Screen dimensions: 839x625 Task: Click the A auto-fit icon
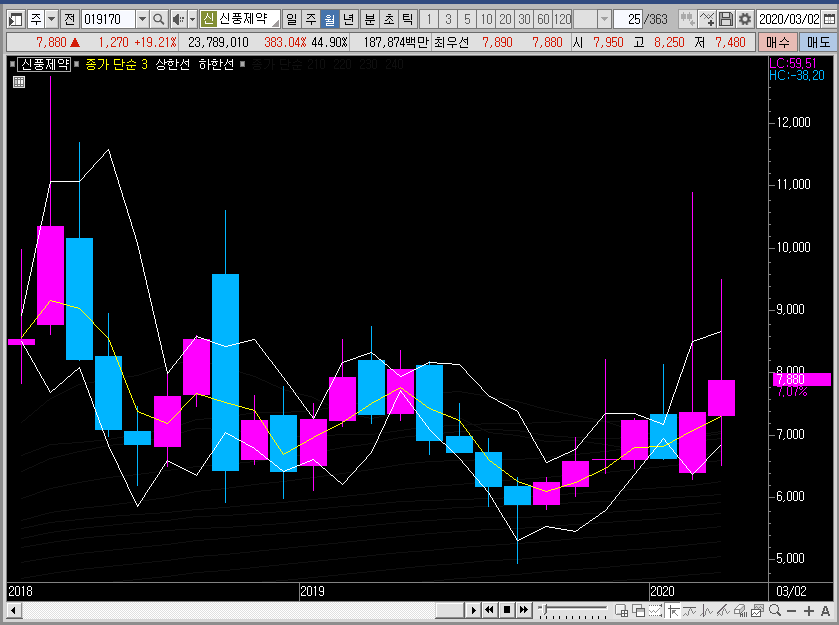[x=826, y=611]
